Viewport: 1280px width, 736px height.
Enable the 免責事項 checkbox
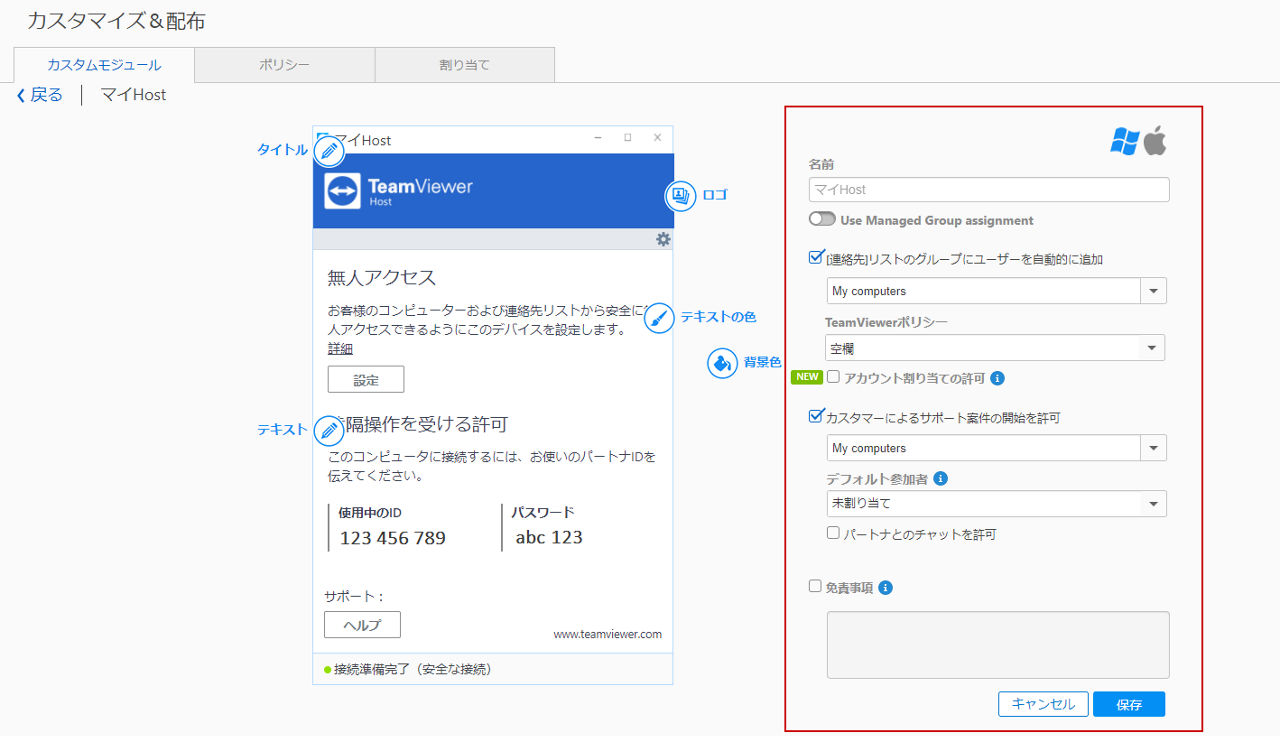point(815,586)
